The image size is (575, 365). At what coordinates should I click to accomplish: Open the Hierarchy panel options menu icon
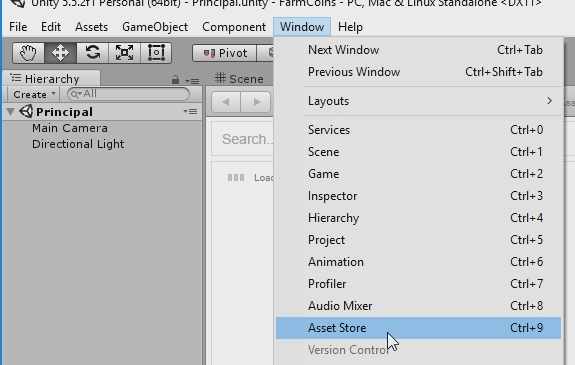(x=192, y=81)
